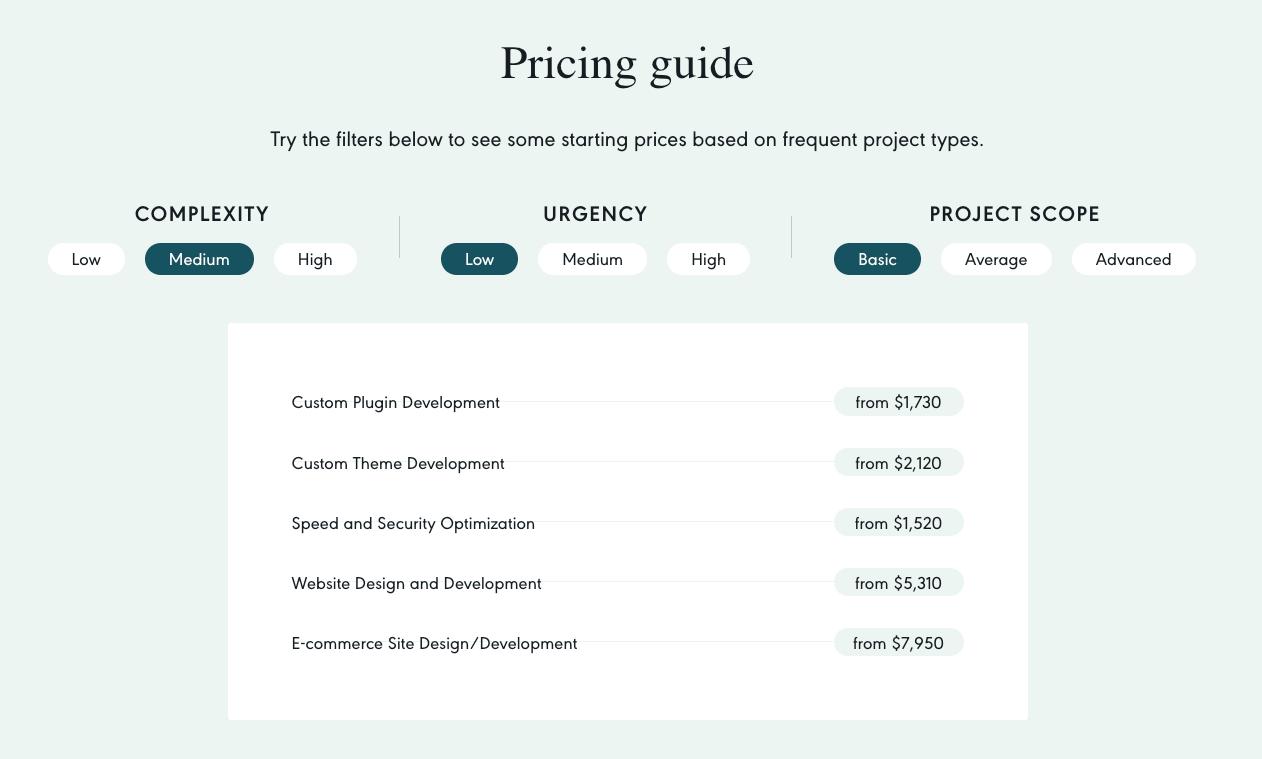This screenshot has height=759, width=1262.
Task: Open Website Design and Development details
Action: 416,583
